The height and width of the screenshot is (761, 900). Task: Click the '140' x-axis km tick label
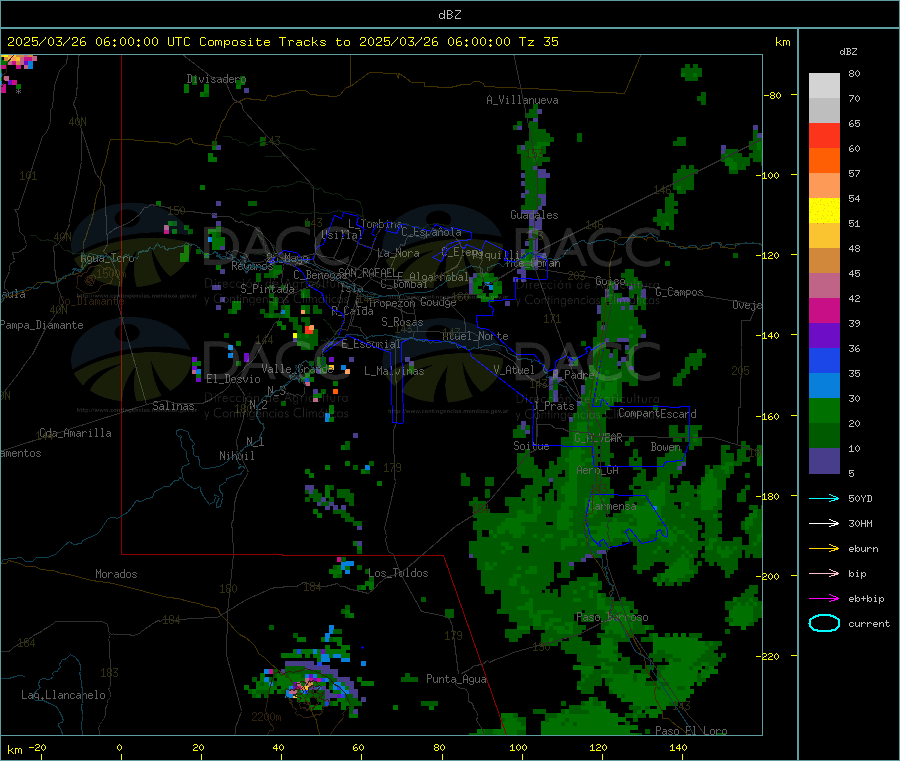point(678,747)
